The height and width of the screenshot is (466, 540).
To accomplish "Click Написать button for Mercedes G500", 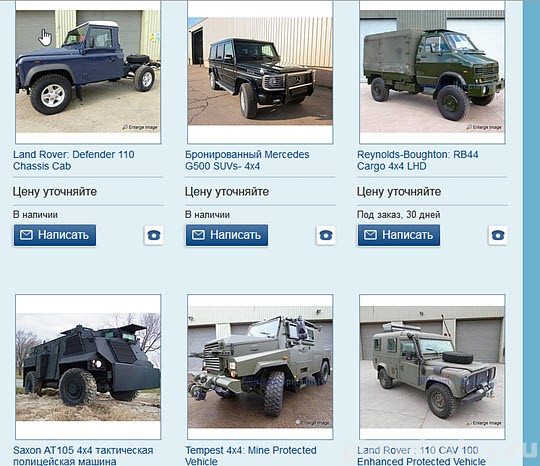I will (x=227, y=235).
